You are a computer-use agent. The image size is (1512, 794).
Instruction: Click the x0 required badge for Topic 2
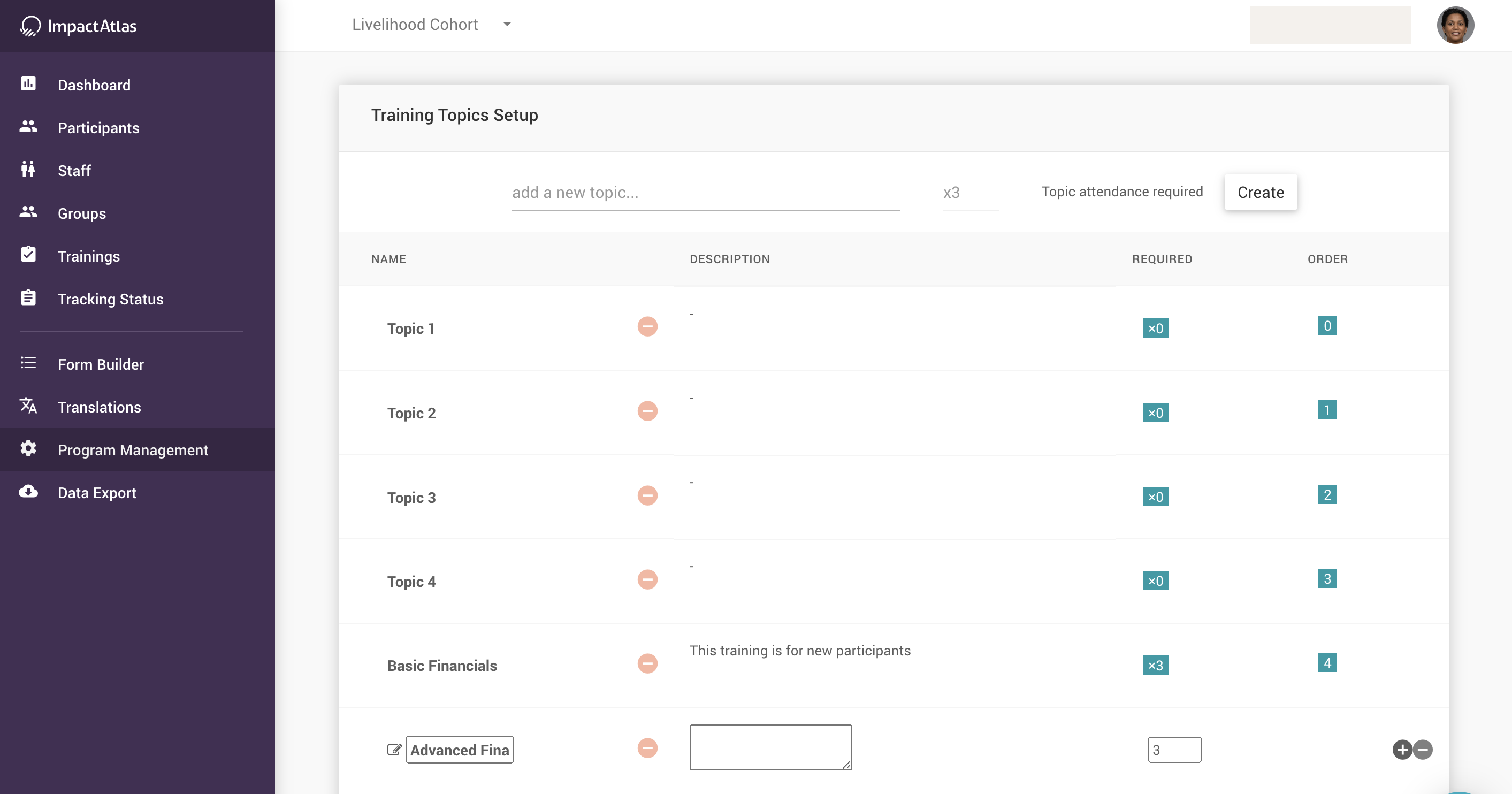1155,413
